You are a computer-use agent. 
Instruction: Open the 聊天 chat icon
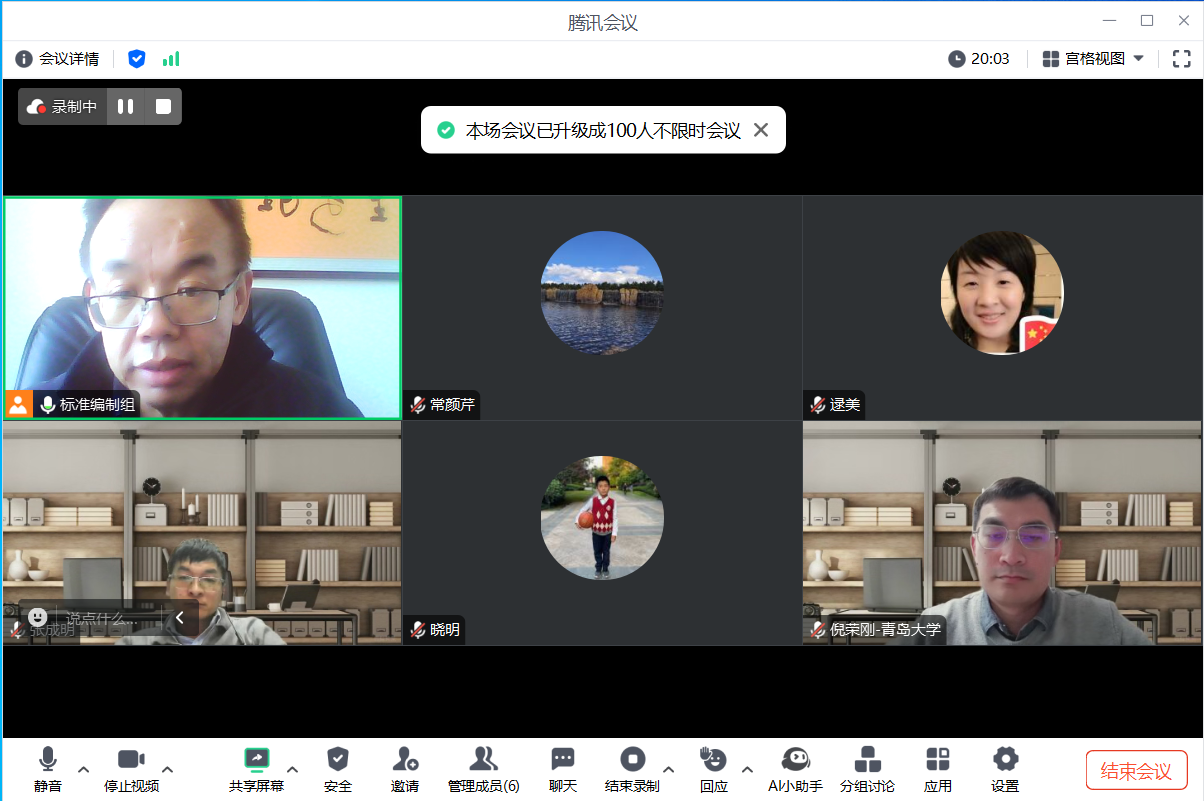(x=563, y=760)
